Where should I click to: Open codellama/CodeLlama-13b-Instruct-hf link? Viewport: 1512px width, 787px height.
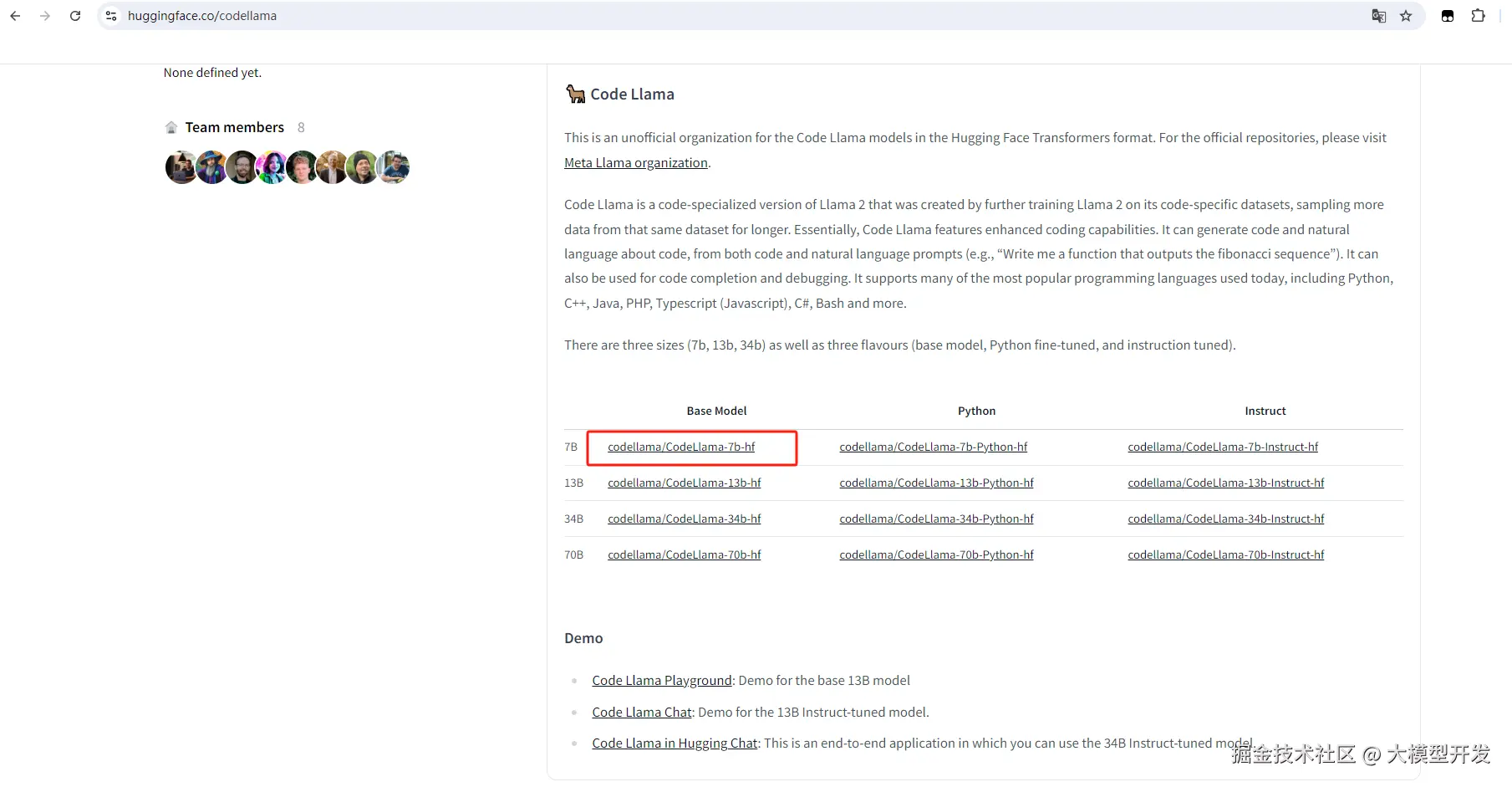pos(1226,483)
